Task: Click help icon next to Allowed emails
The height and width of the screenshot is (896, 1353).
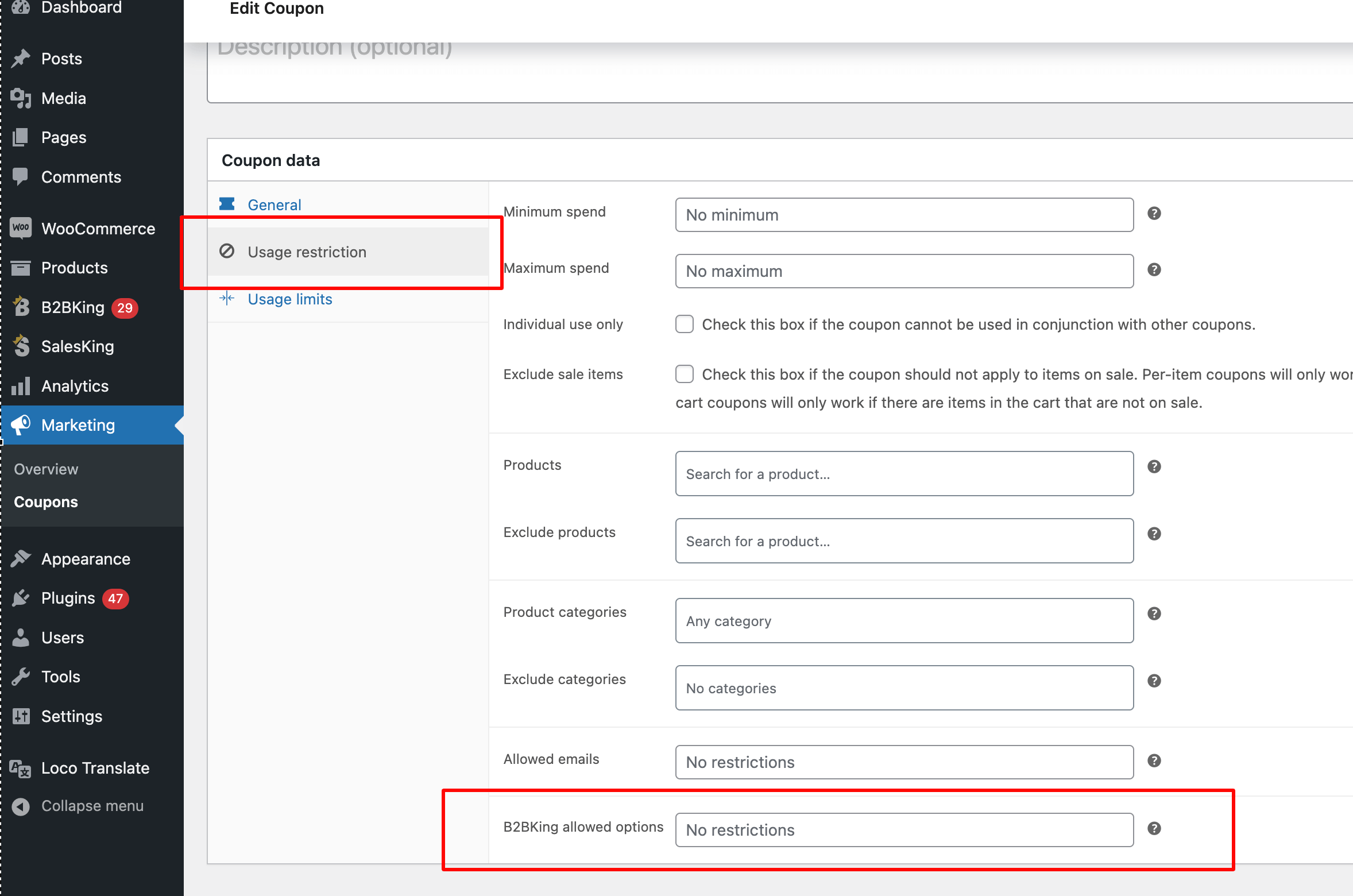Action: [x=1154, y=760]
